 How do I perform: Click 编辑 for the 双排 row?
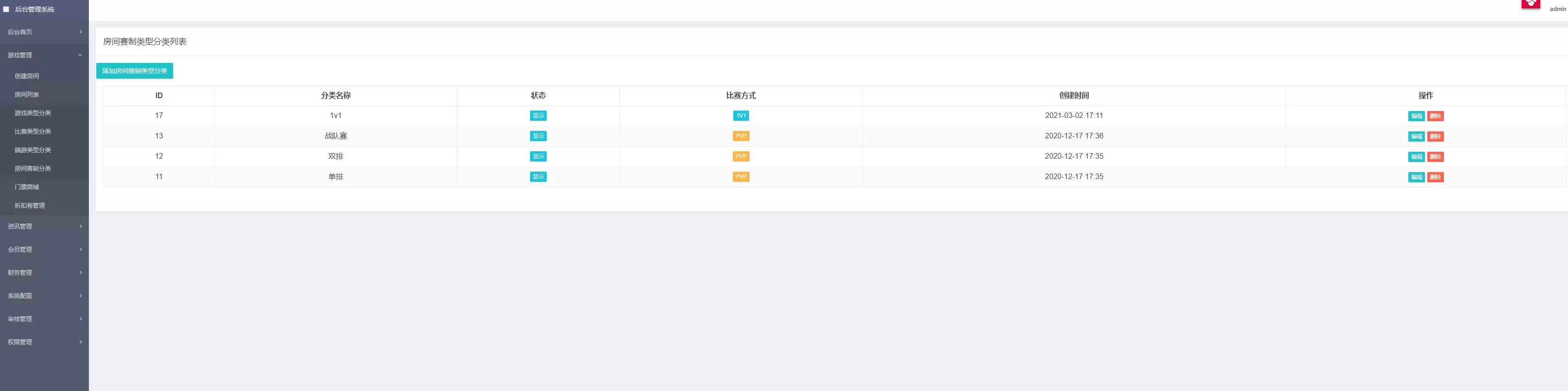1416,157
